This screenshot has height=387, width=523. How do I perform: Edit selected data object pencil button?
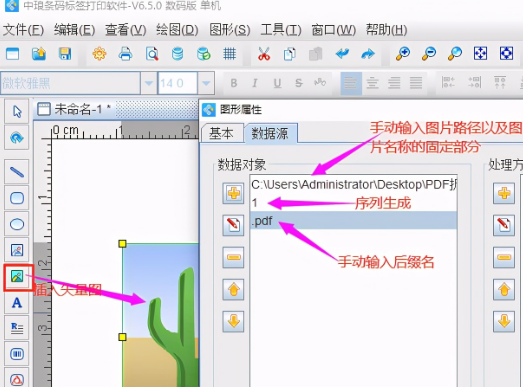[x=233, y=225]
